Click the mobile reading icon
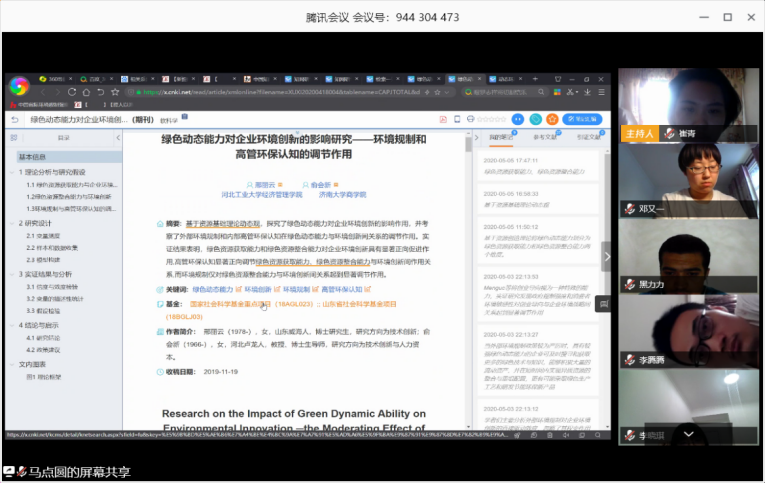 pyautogui.click(x=457, y=119)
